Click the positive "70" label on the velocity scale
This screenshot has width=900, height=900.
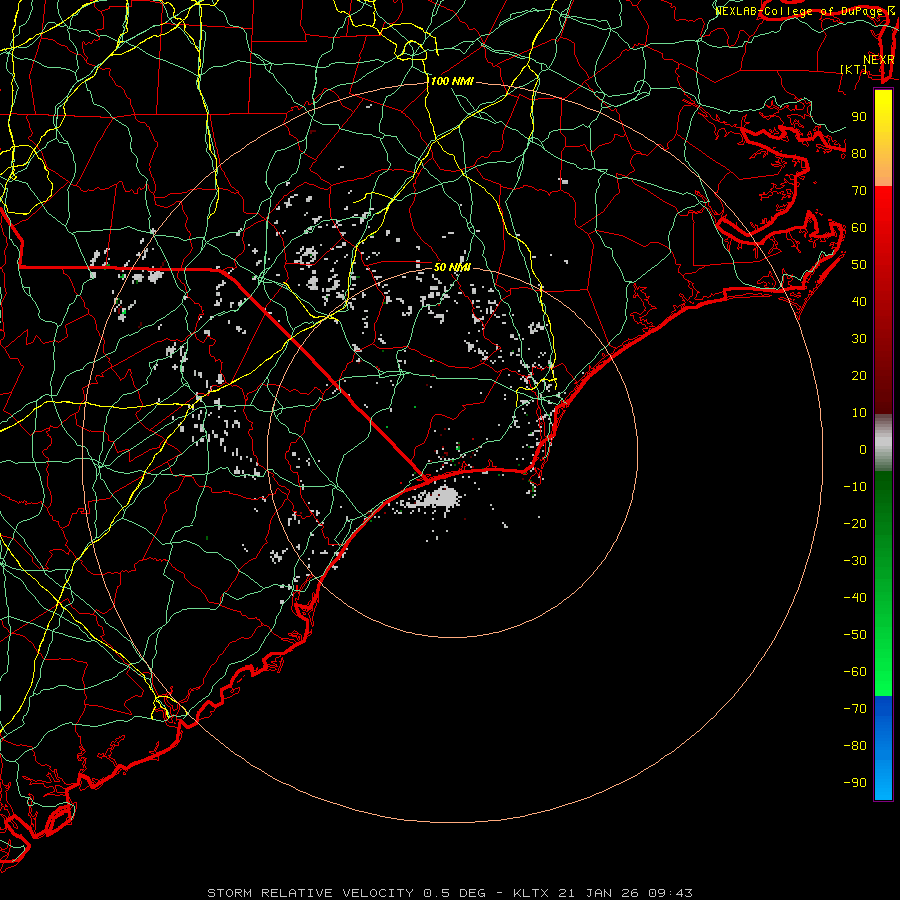859,191
